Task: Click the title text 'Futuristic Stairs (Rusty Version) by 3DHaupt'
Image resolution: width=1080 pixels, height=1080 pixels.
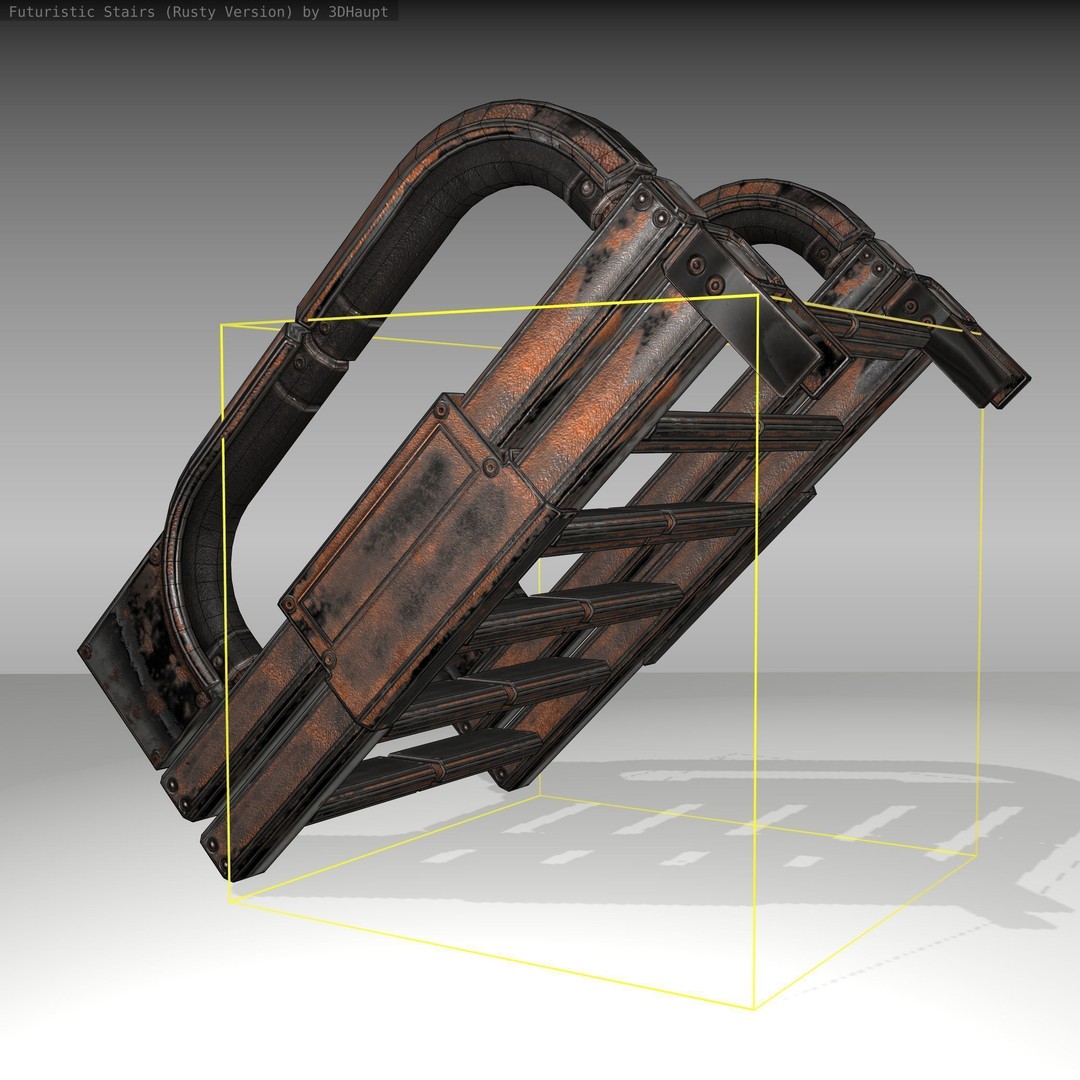Action: coord(198,12)
